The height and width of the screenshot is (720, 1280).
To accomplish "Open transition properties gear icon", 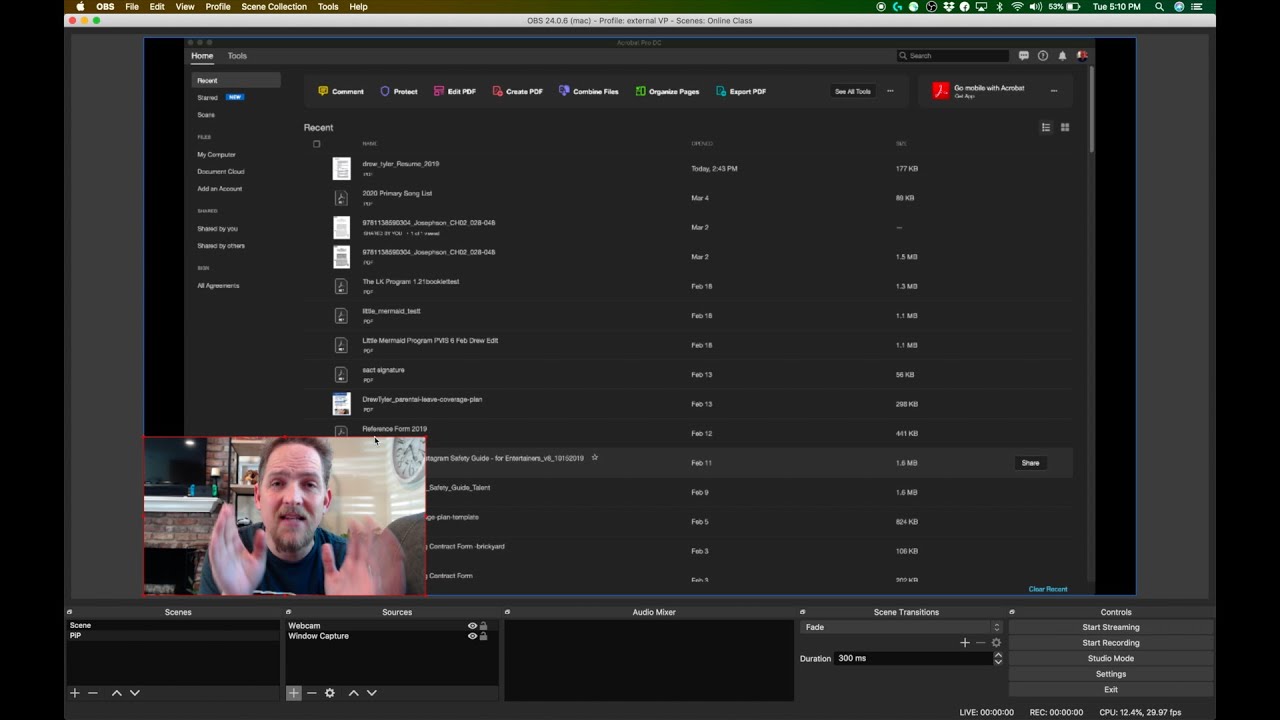I will 996,643.
